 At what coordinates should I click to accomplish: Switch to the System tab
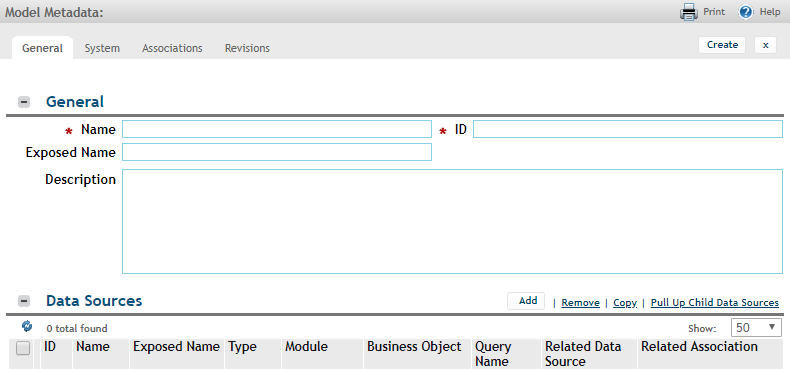click(x=102, y=48)
